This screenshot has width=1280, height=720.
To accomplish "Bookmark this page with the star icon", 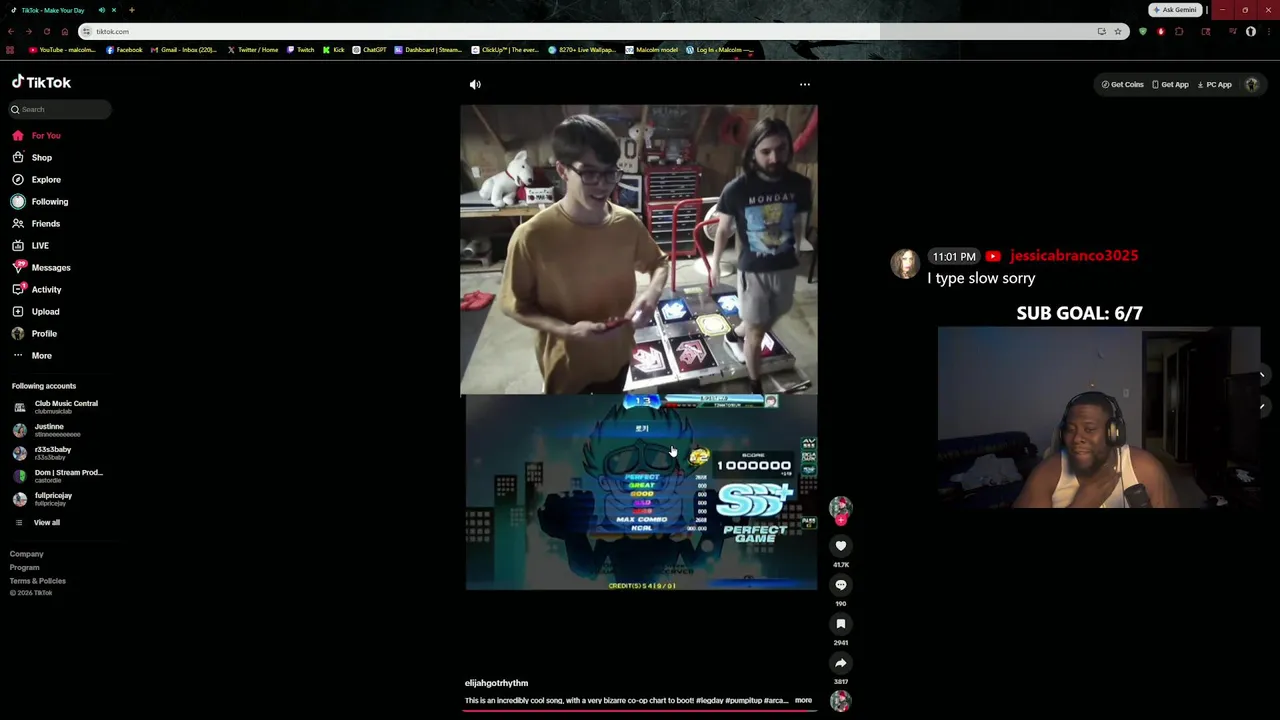I will [1118, 31].
